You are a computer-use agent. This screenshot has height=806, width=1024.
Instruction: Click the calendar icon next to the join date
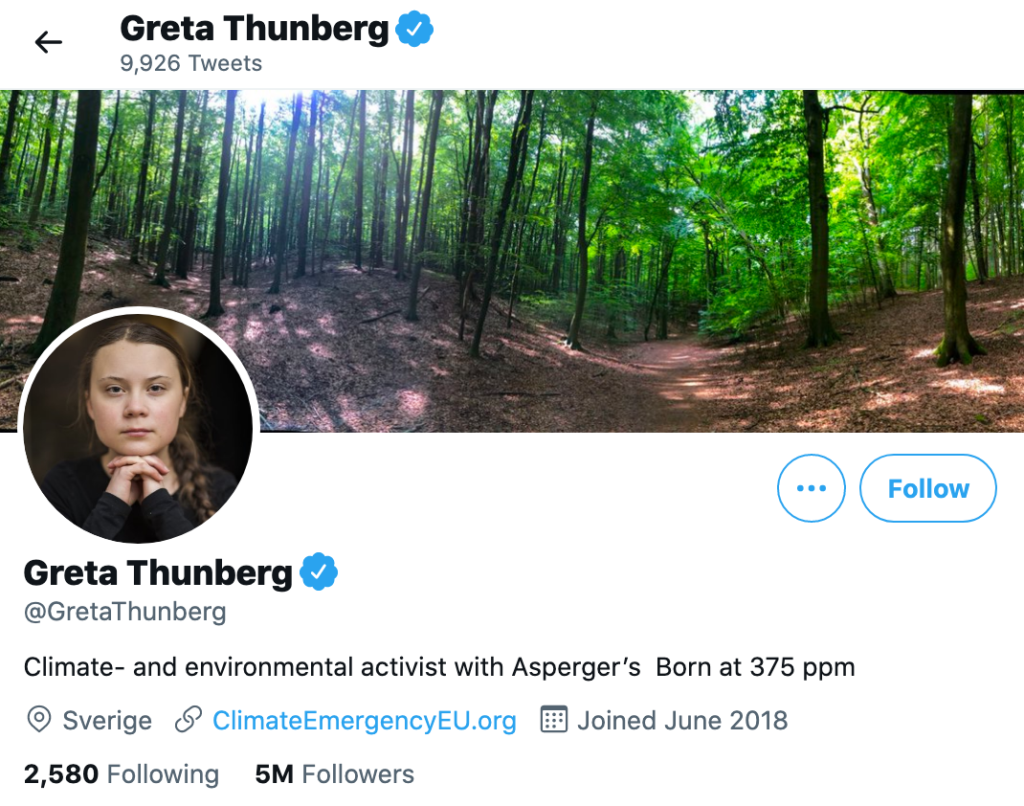point(554,720)
